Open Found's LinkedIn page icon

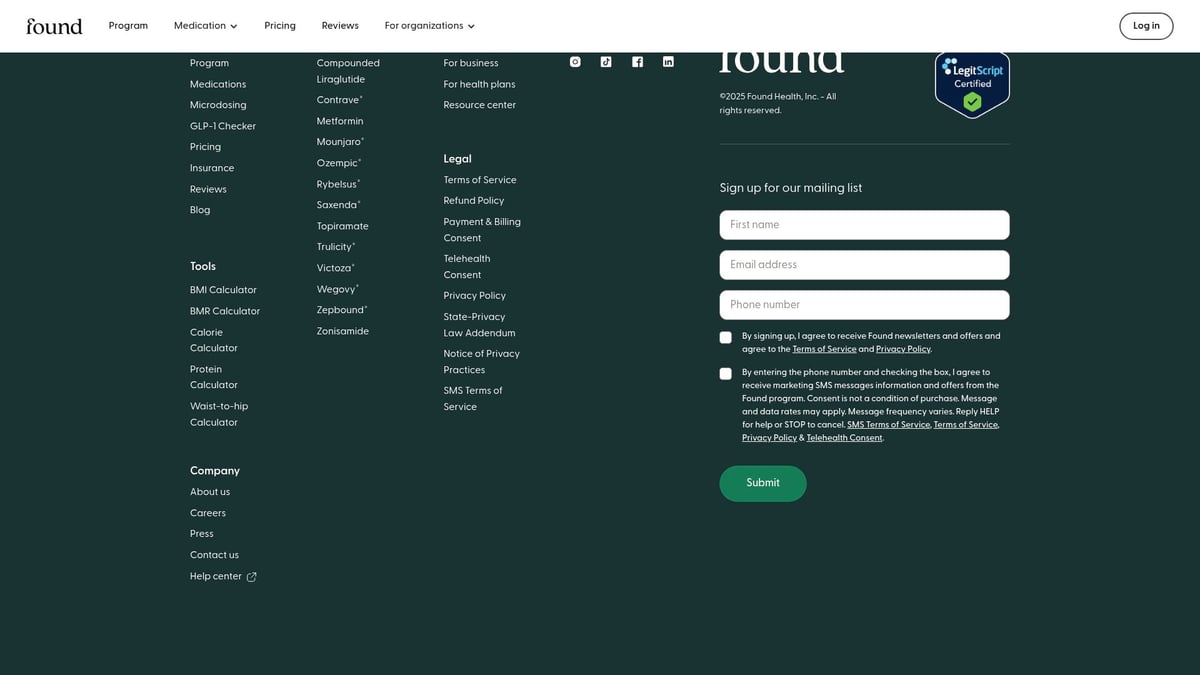click(668, 62)
